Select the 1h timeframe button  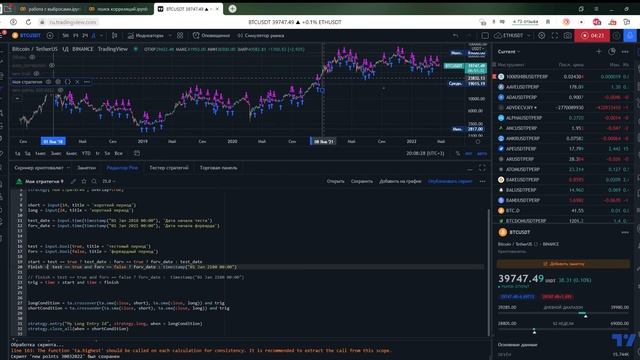[76, 36]
